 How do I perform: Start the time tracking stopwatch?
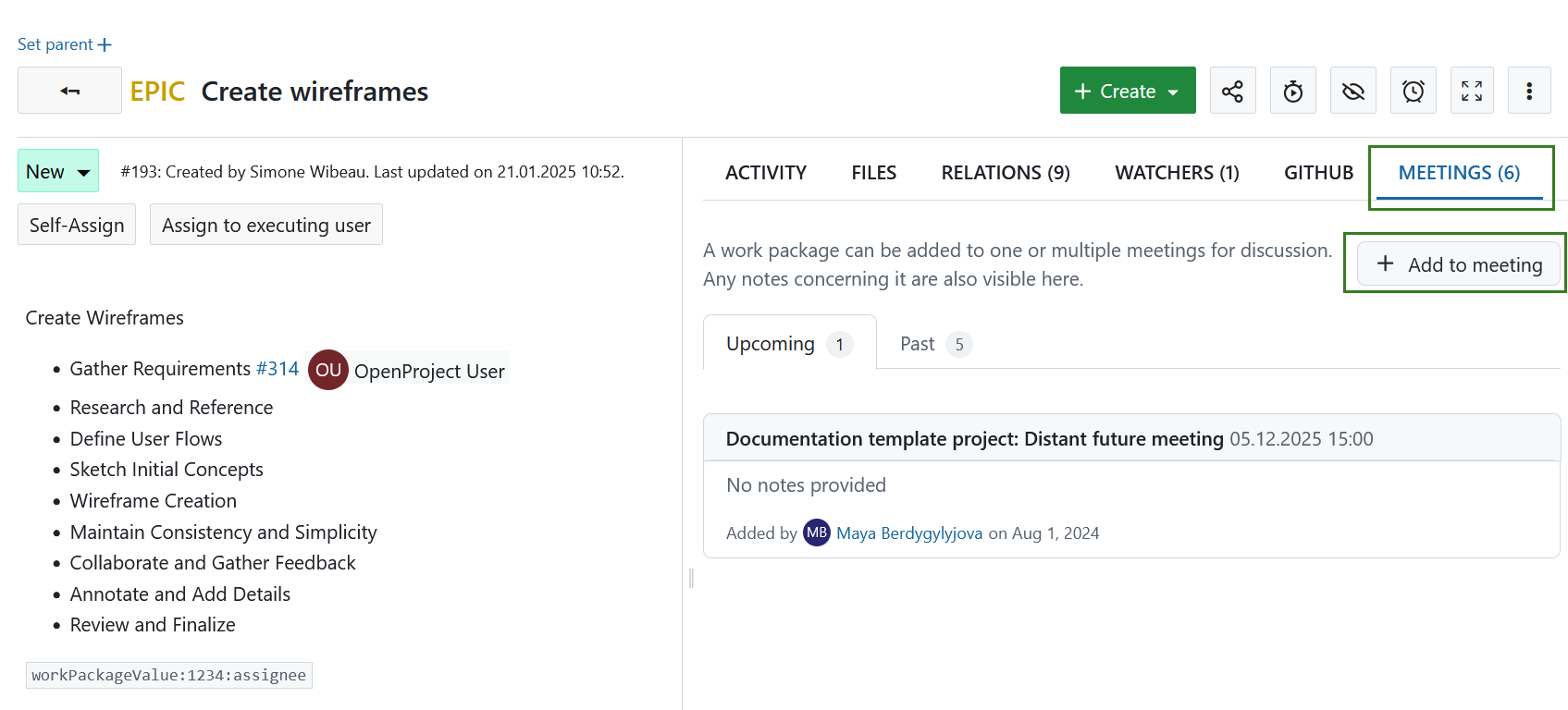click(x=1292, y=91)
